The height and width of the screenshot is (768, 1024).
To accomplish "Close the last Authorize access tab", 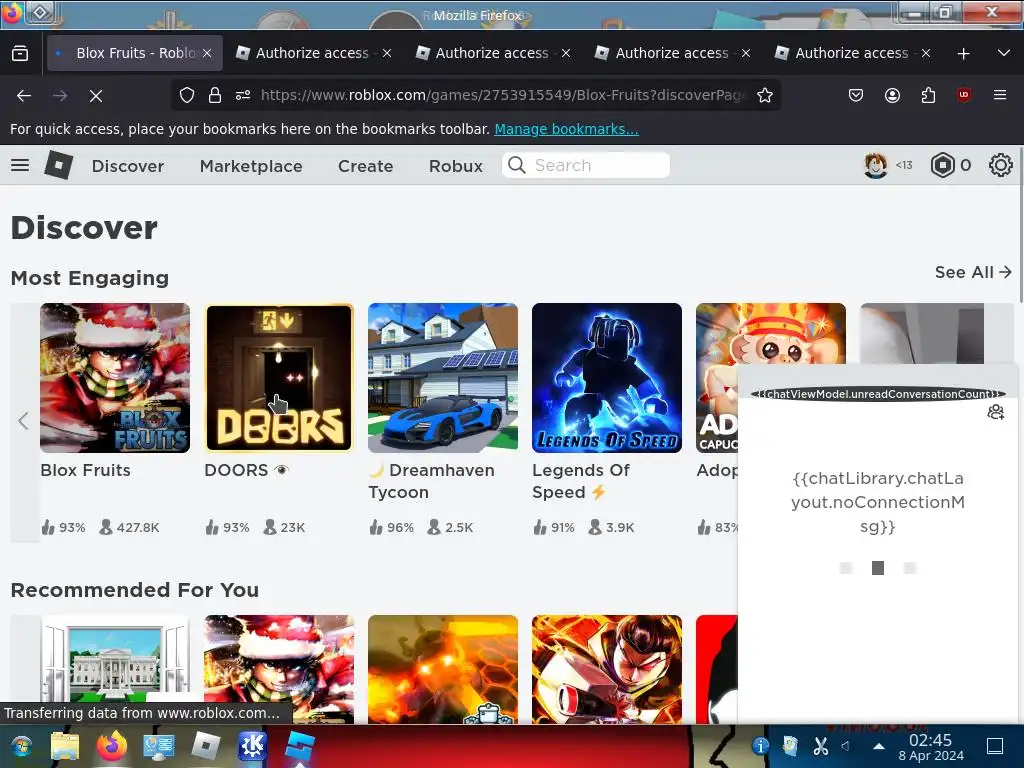I will click(x=925, y=53).
